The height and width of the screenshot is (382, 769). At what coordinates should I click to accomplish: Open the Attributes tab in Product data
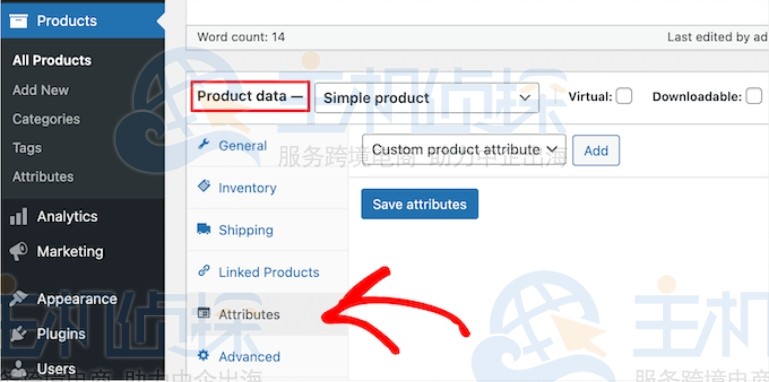tap(249, 314)
